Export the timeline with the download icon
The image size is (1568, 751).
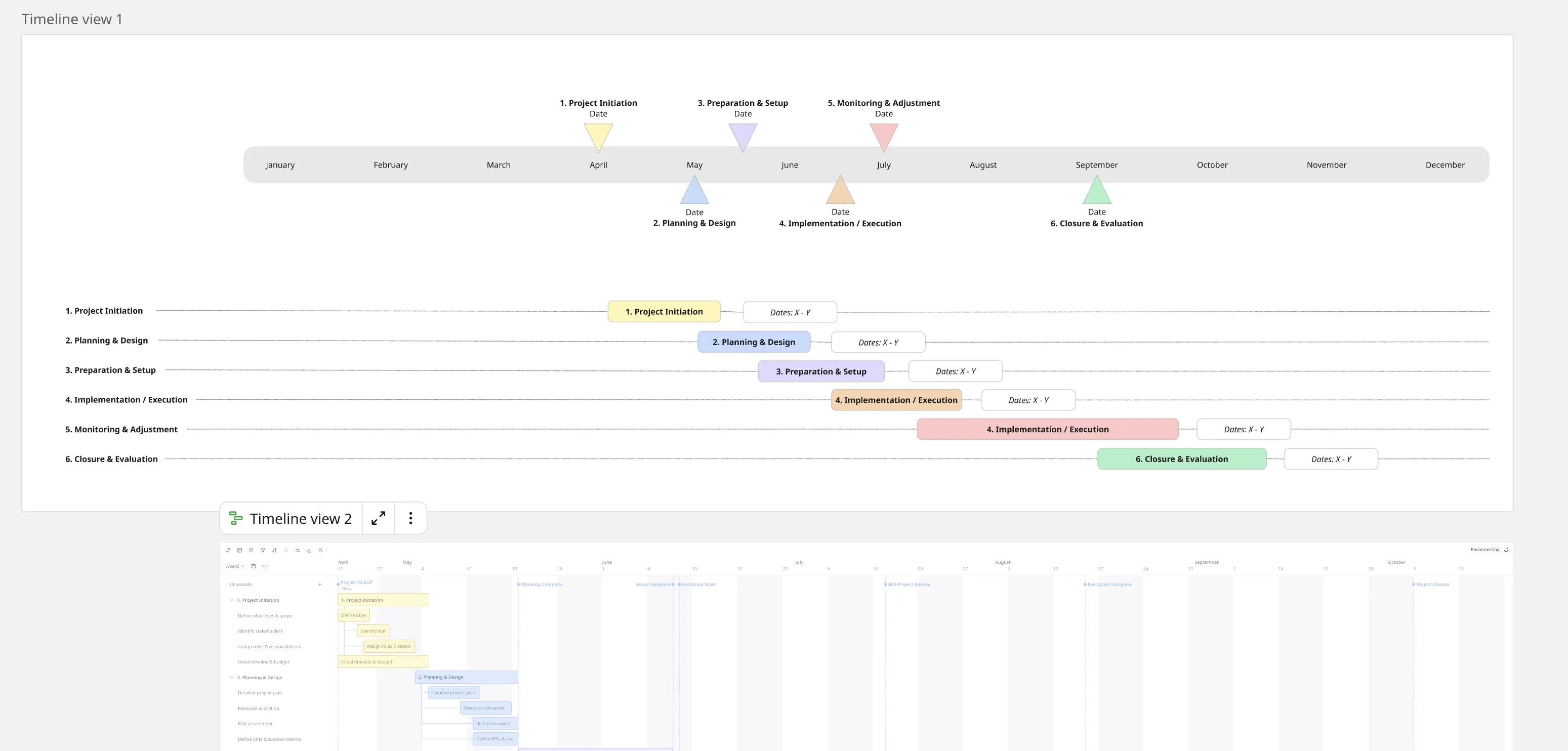[310, 550]
